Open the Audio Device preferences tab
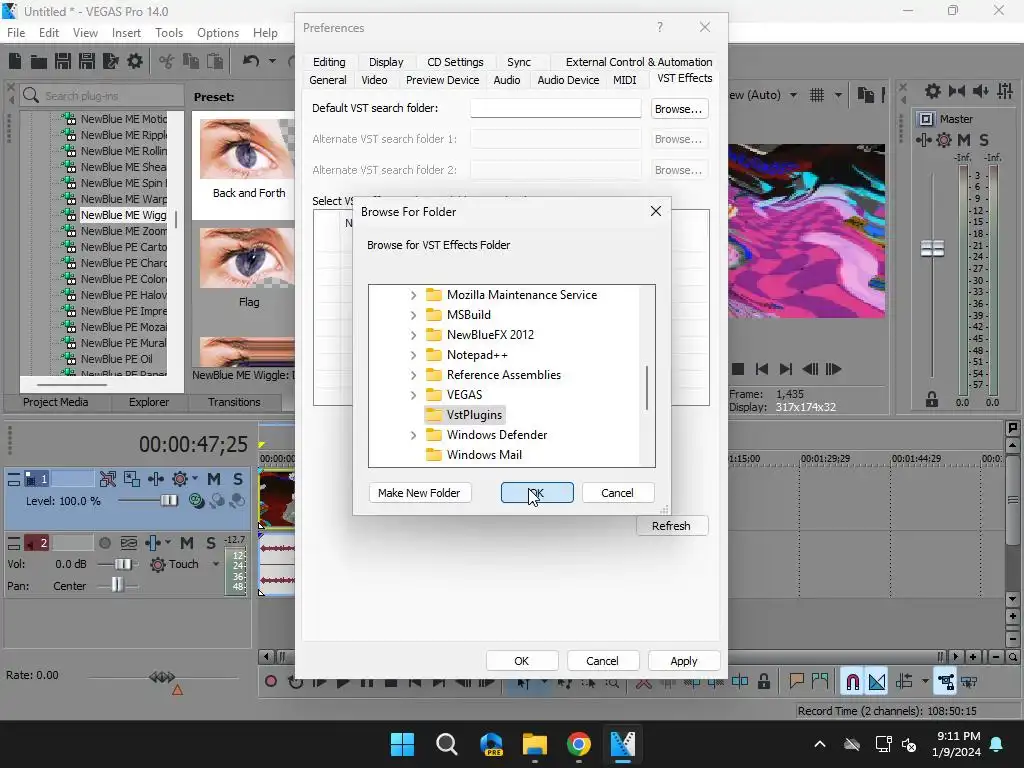 pos(568,80)
